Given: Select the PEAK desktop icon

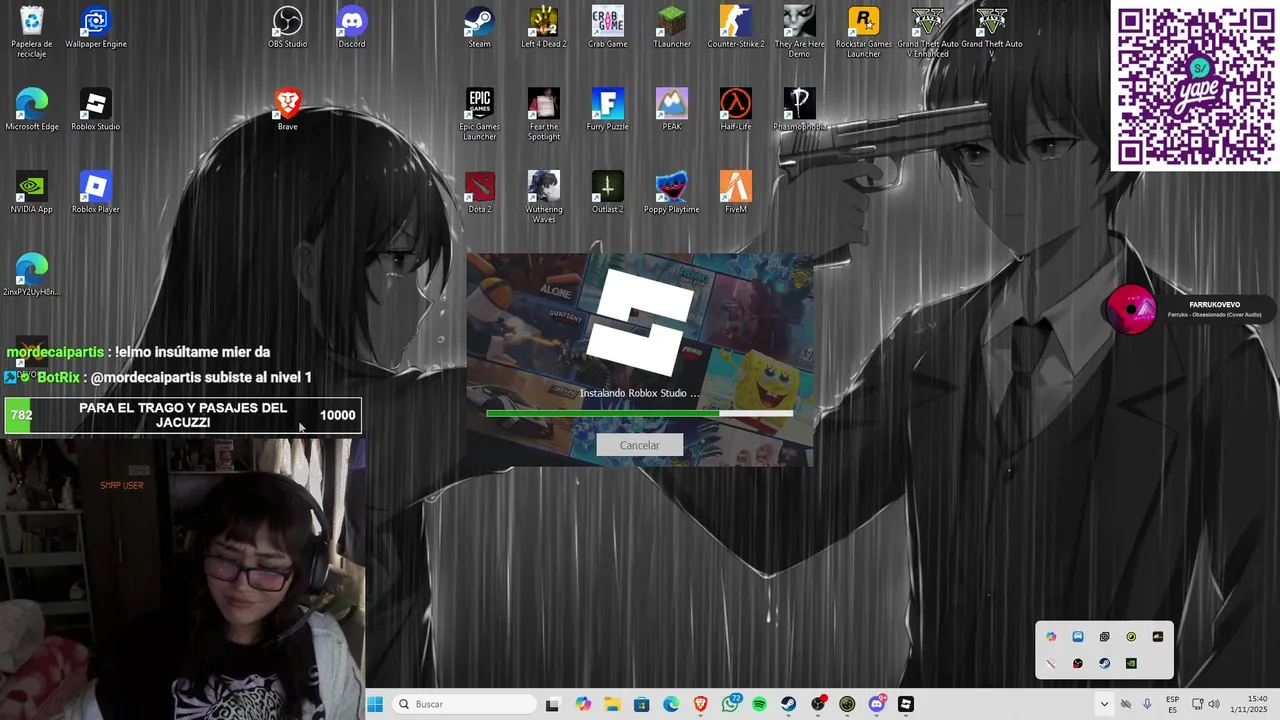Looking at the screenshot, I should [672, 110].
